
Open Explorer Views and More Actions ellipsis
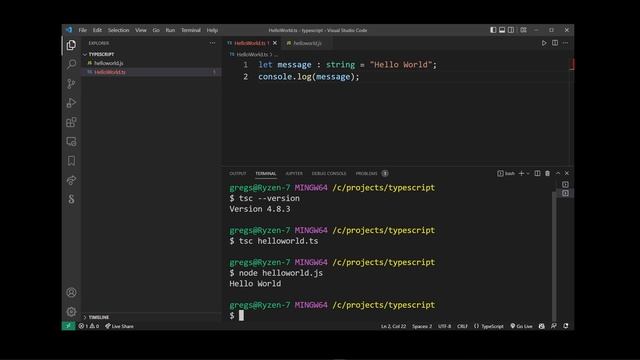tap(212, 43)
